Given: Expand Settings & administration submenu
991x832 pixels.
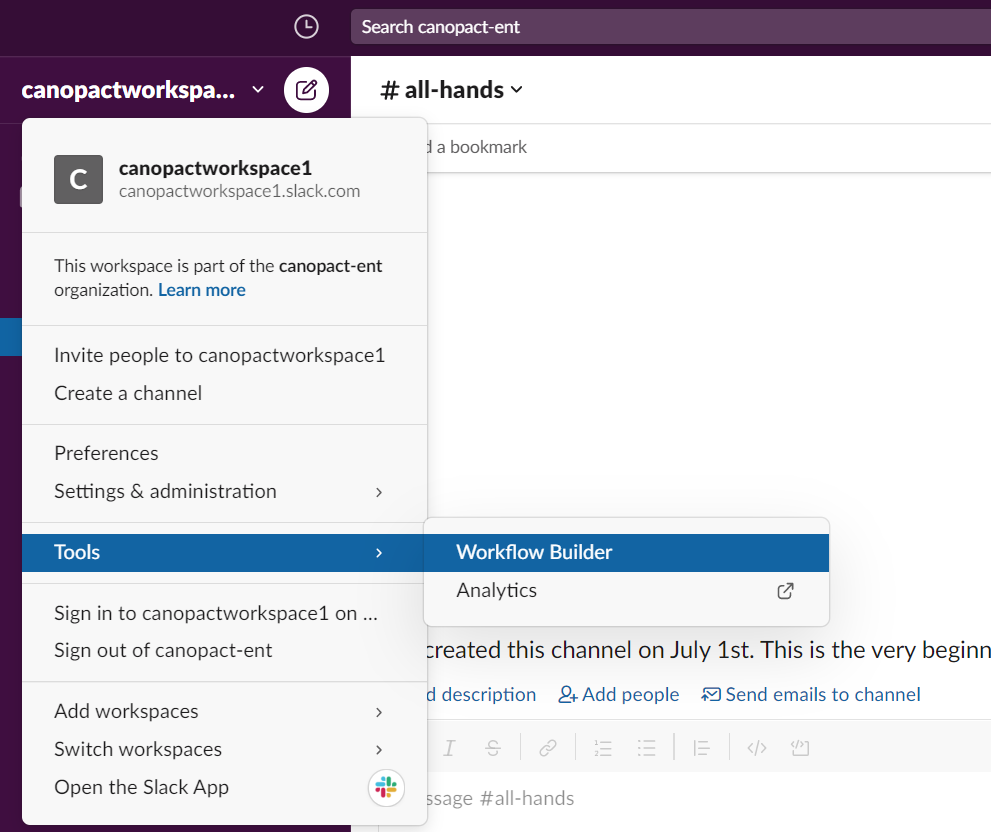Looking at the screenshot, I should click(x=379, y=492).
